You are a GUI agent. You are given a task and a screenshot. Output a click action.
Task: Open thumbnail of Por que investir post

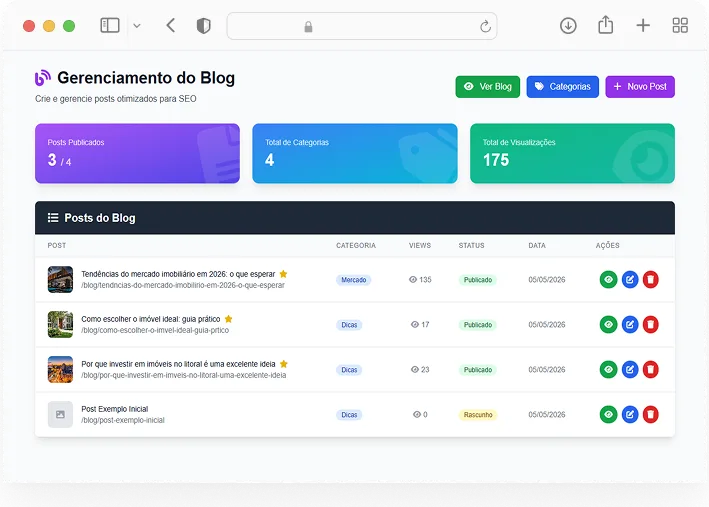click(60, 370)
